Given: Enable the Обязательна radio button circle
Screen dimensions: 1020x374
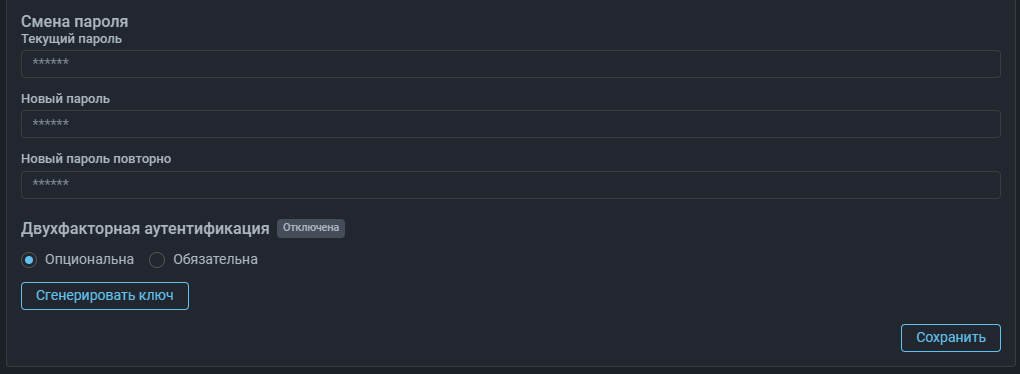Looking at the screenshot, I should [157, 260].
